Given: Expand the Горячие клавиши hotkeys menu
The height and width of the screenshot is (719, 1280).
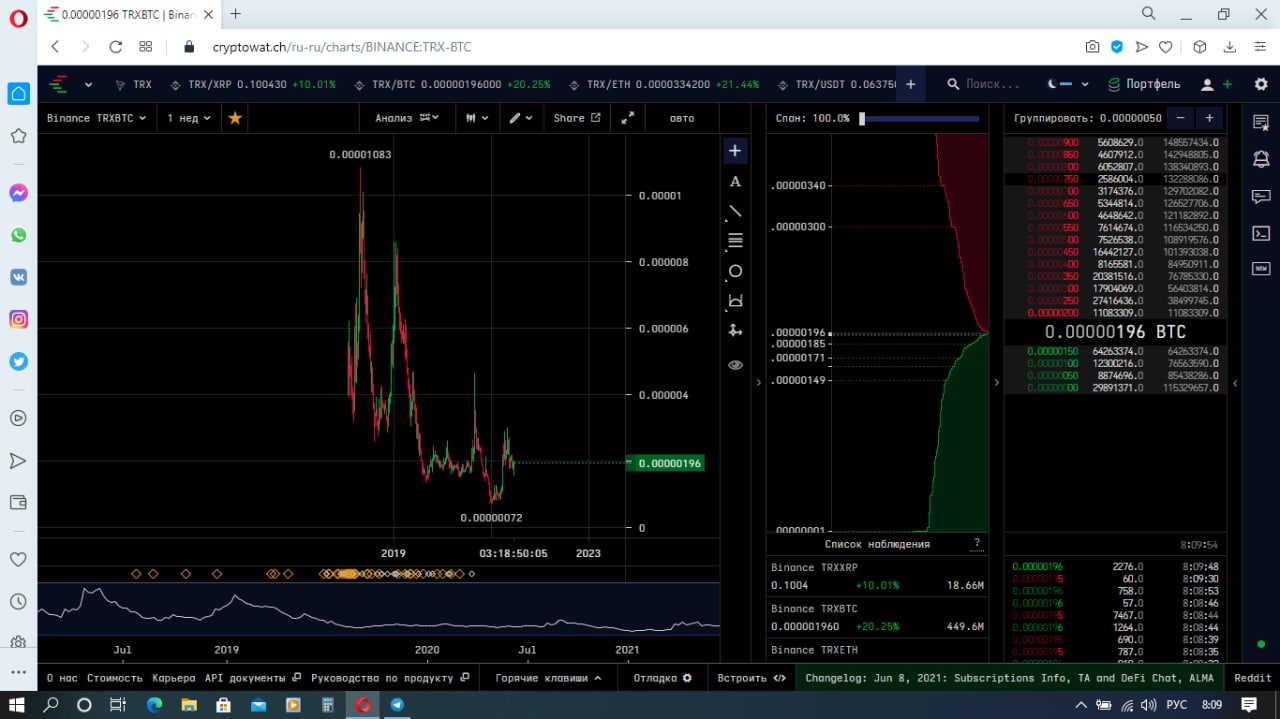Looking at the screenshot, I should [x=548, y=678].
